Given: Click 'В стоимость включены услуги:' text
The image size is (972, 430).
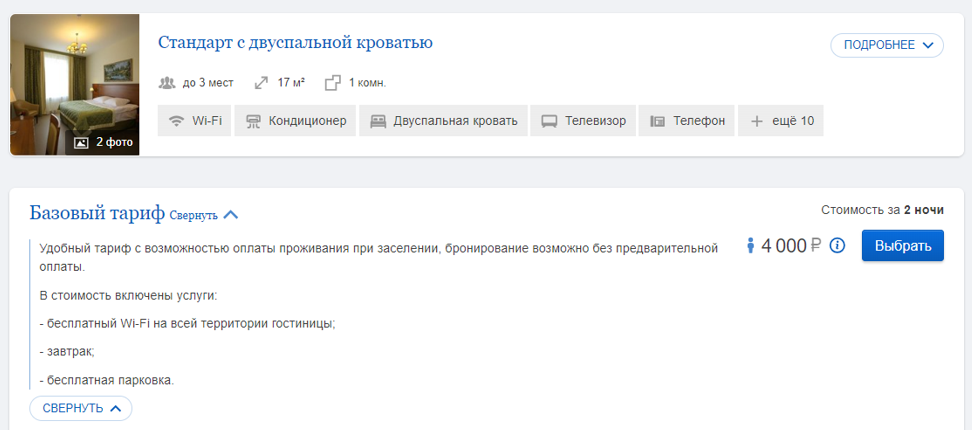Looking at the screenshot, I should [129, 295].
